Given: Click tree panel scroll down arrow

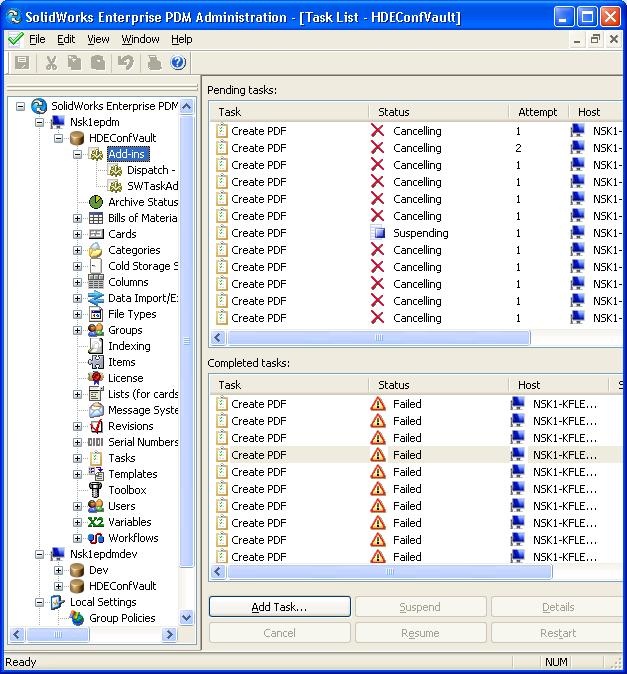Looking at the screenshot, I should tap(187, 618).
